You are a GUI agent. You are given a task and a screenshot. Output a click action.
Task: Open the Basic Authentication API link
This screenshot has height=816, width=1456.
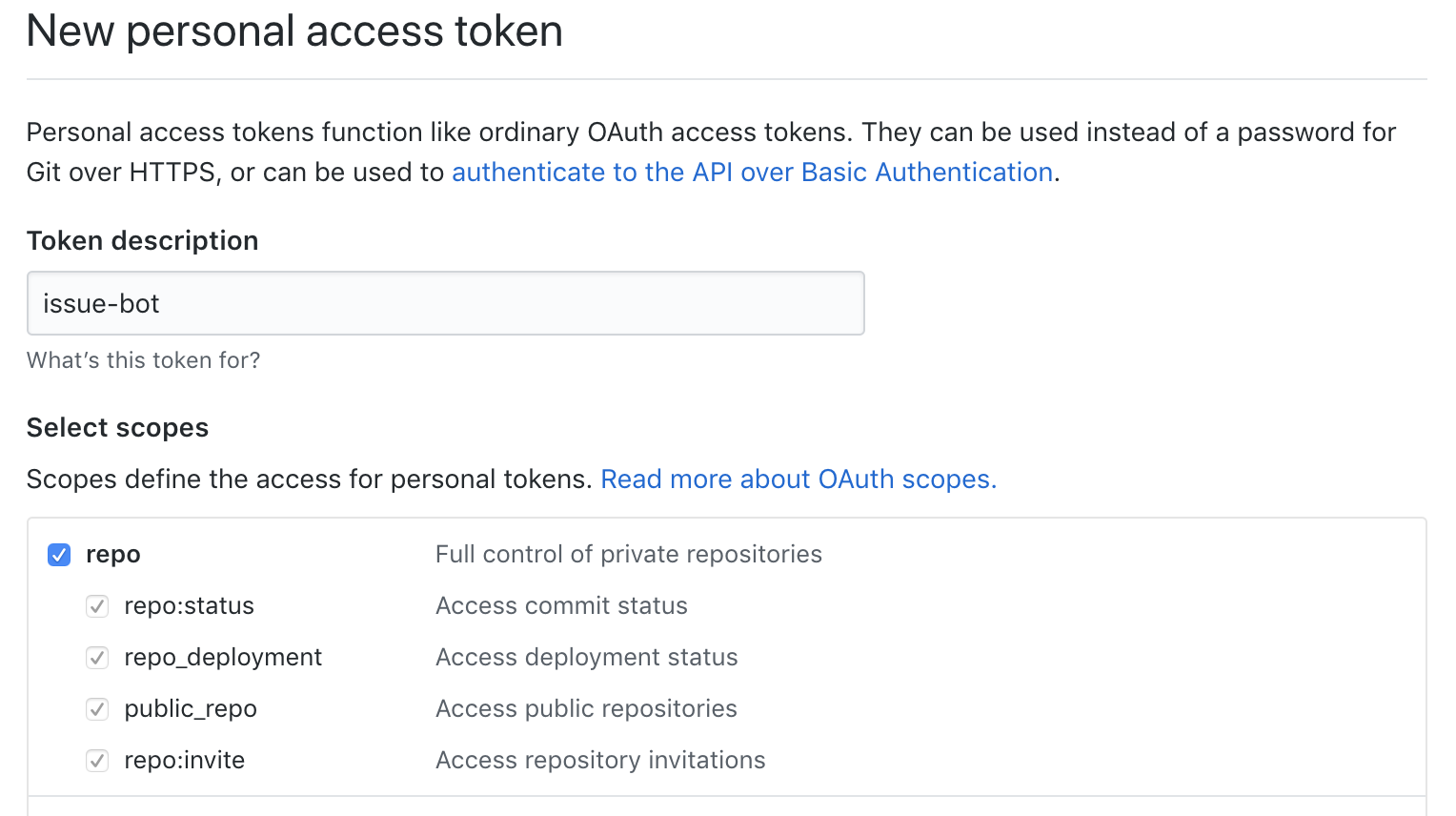(x=751, y=172)
